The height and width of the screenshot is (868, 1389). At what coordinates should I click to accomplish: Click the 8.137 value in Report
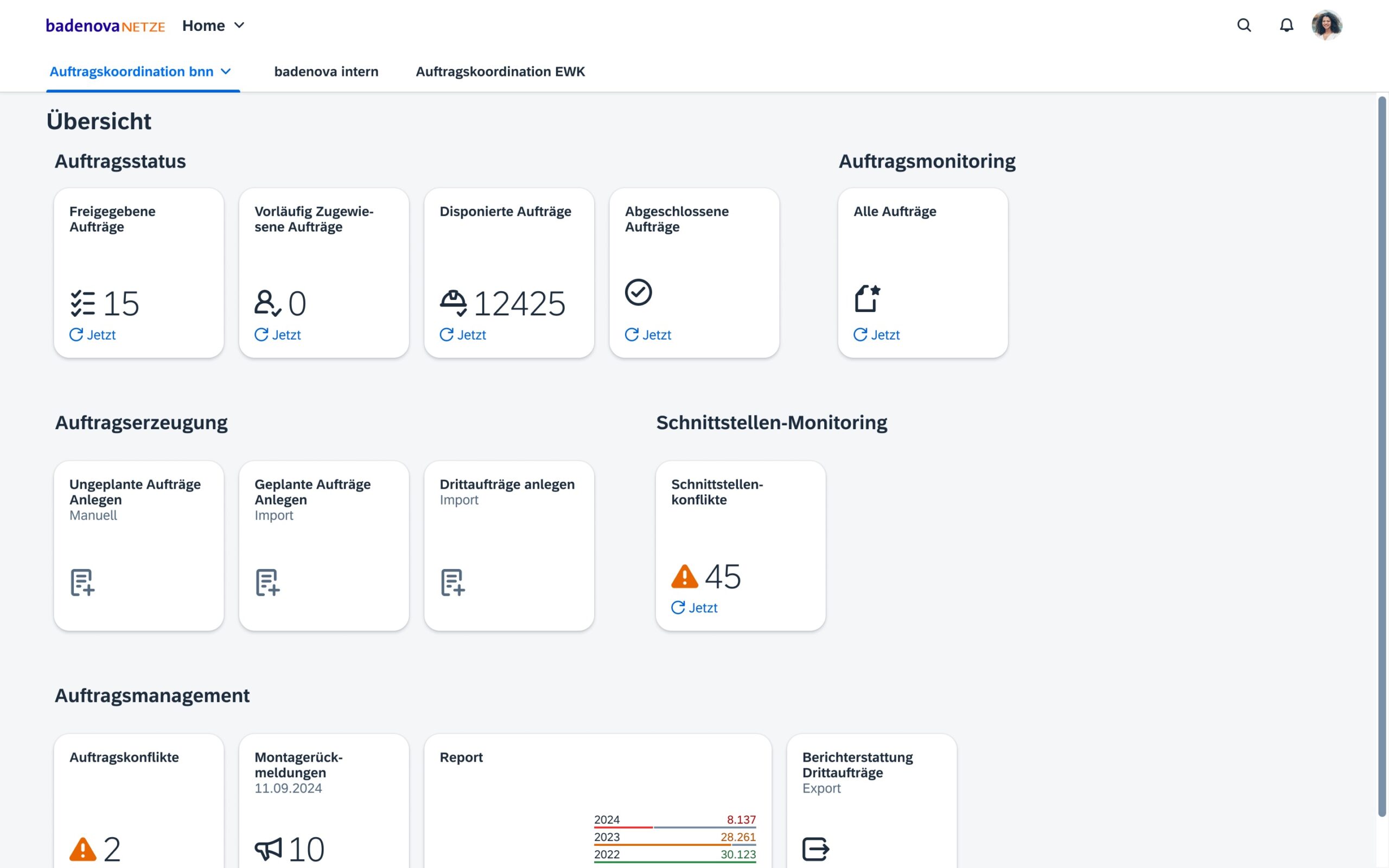click(x=741, y=819)
